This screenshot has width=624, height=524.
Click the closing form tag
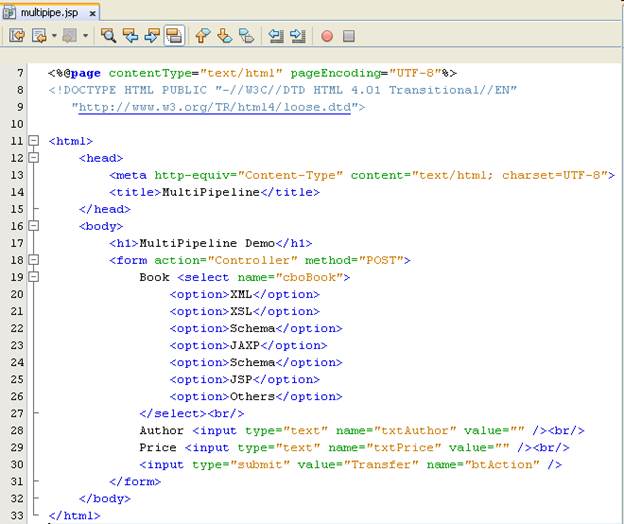tap(135, 482)
